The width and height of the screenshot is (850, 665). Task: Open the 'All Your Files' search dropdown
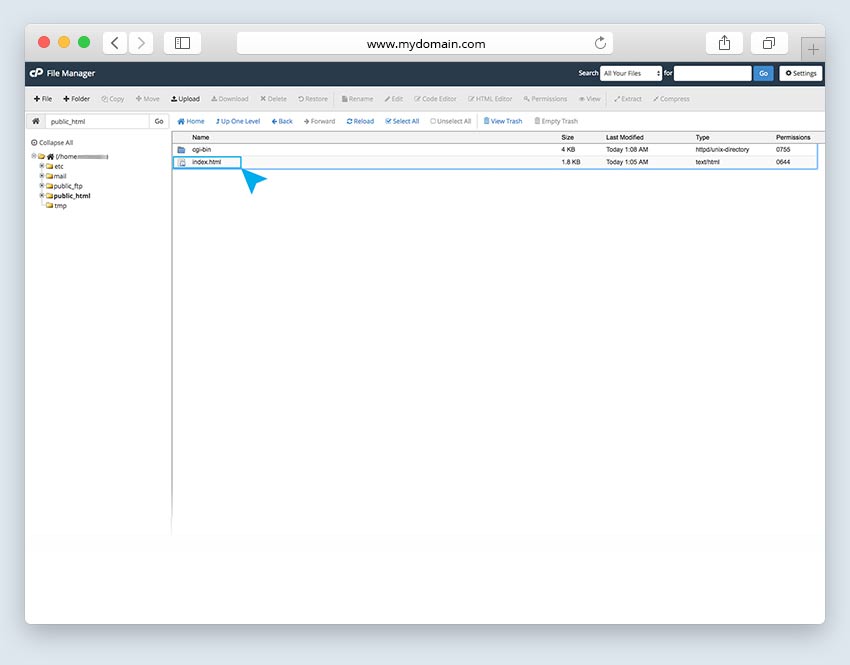coord(631,73)
